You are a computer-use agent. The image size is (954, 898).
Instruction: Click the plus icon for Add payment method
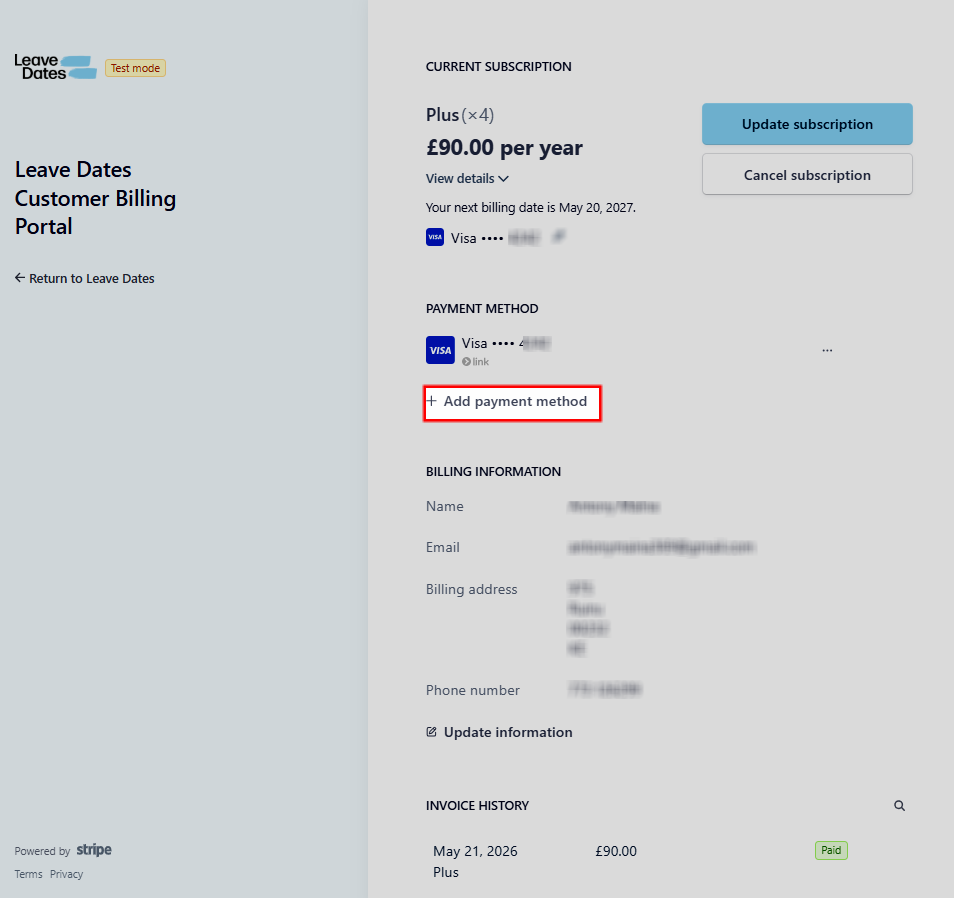pyautogui.click(x=431, y=401)
